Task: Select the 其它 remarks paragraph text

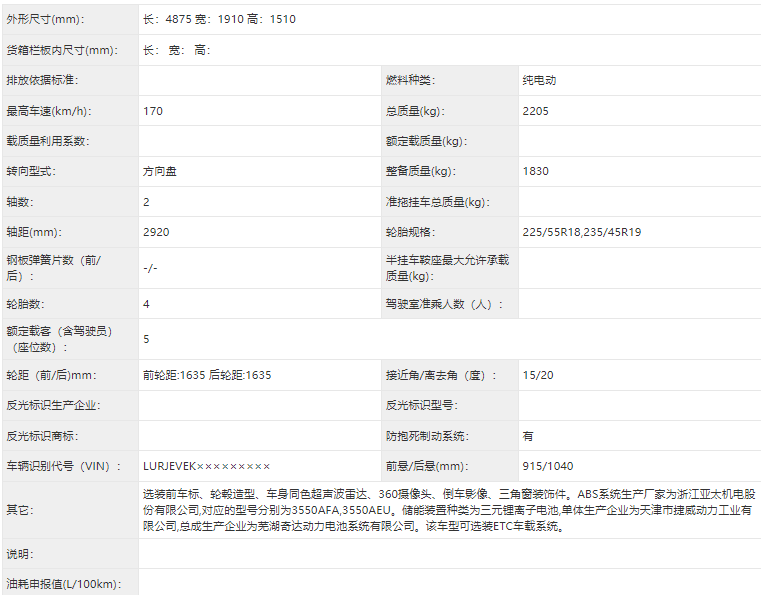Action: 449,510
